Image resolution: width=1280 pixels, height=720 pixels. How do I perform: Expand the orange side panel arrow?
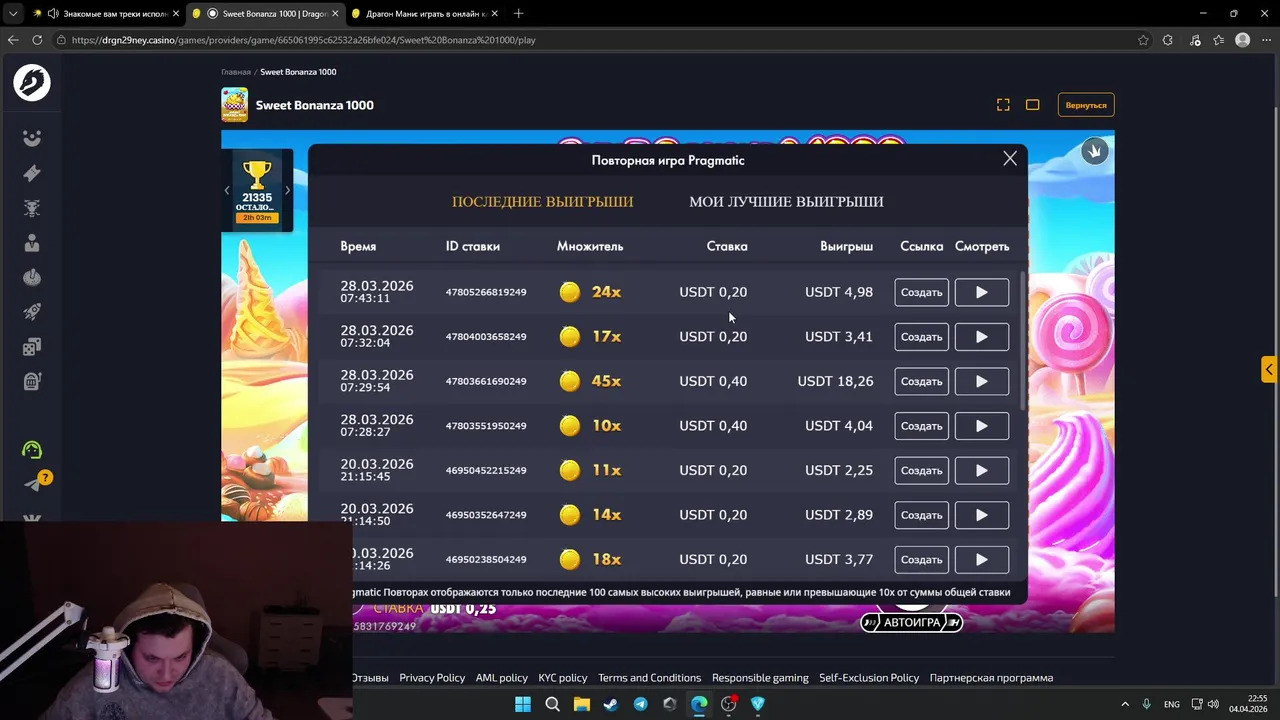coord(1268,369)
